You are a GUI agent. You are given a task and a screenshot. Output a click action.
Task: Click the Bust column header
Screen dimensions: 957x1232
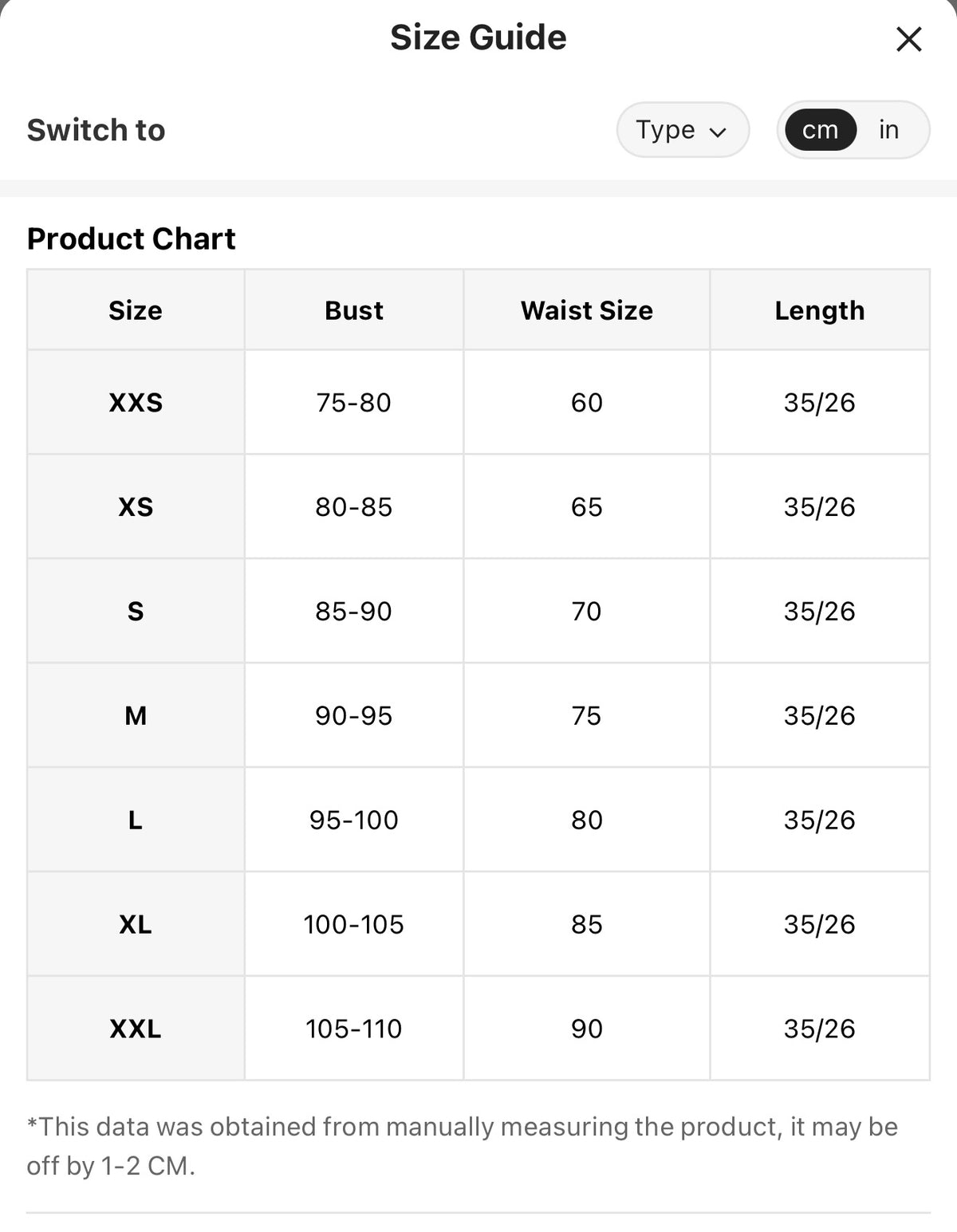pos(354,310)
